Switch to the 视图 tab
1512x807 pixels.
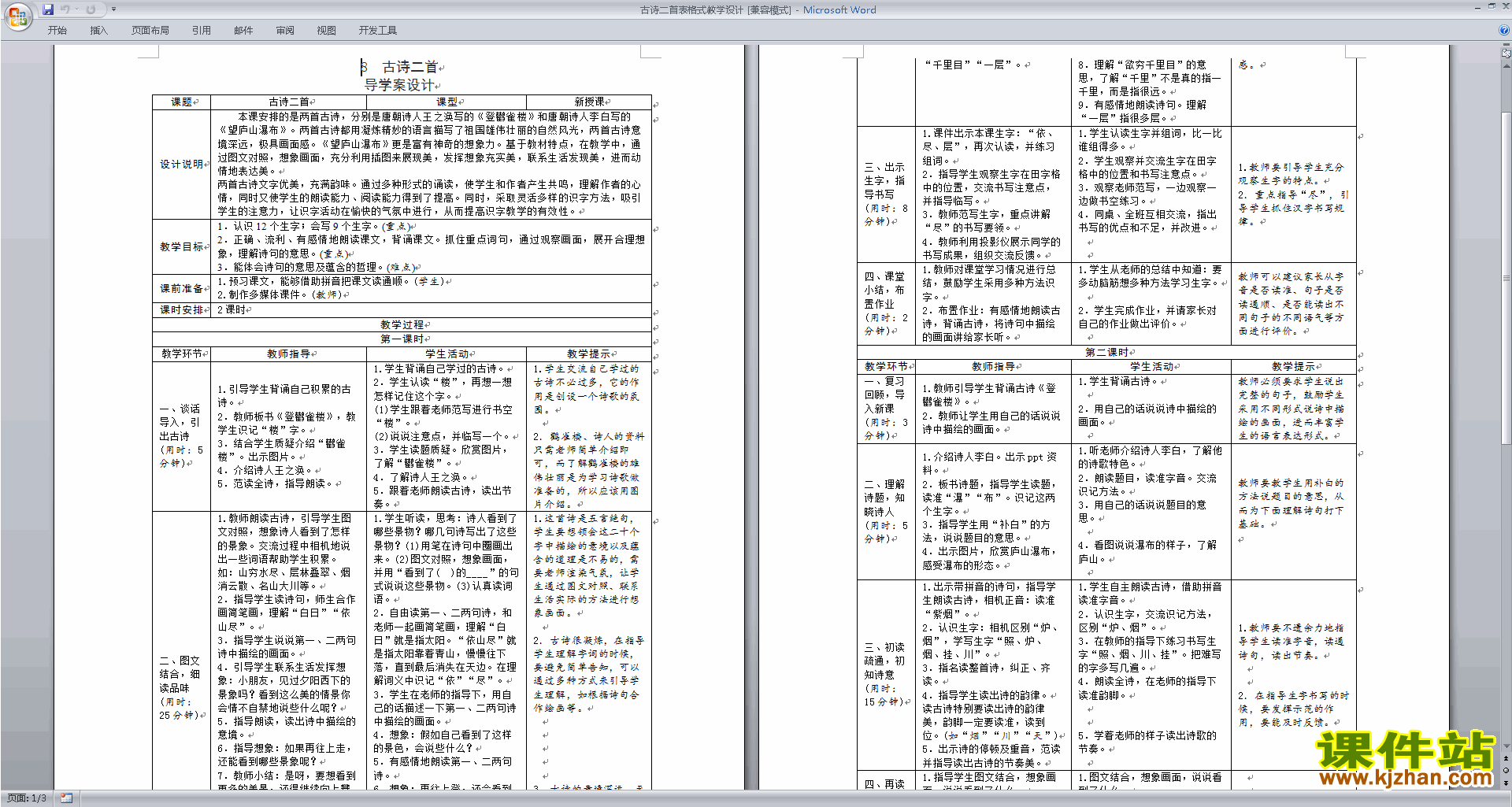[327, 31]
